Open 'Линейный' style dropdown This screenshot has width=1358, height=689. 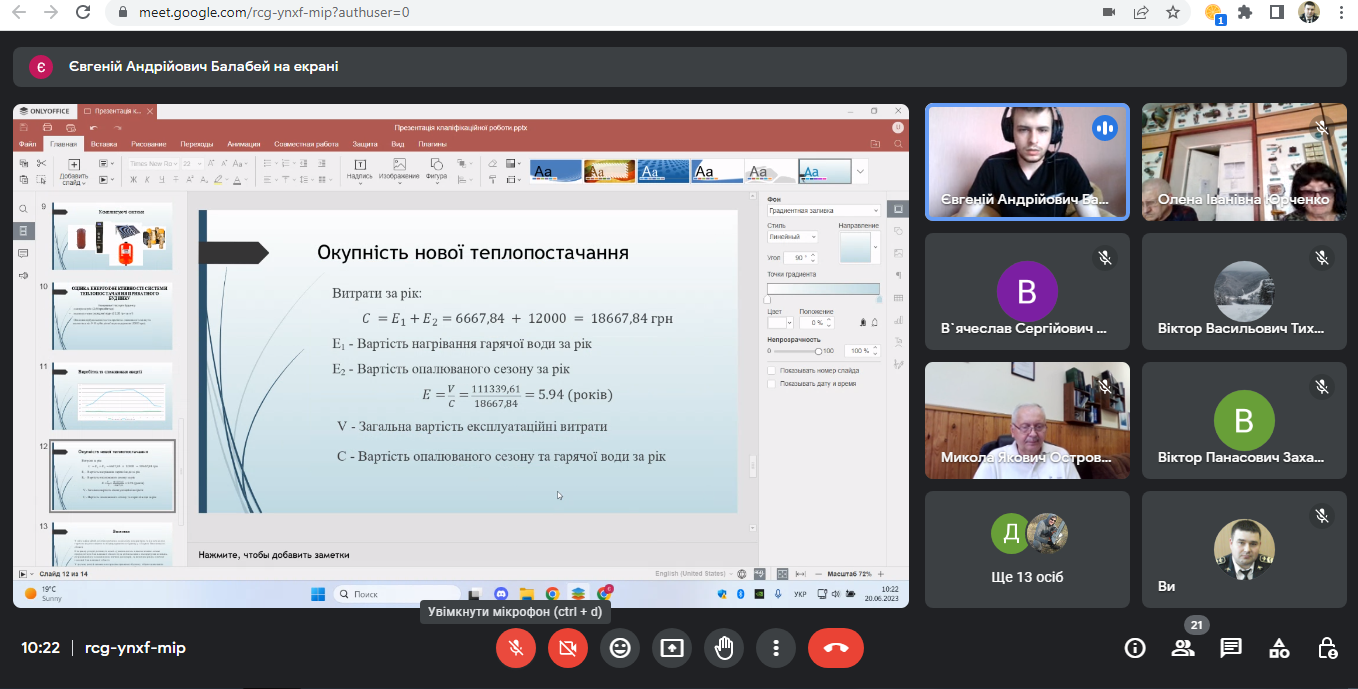coord(792,237)
